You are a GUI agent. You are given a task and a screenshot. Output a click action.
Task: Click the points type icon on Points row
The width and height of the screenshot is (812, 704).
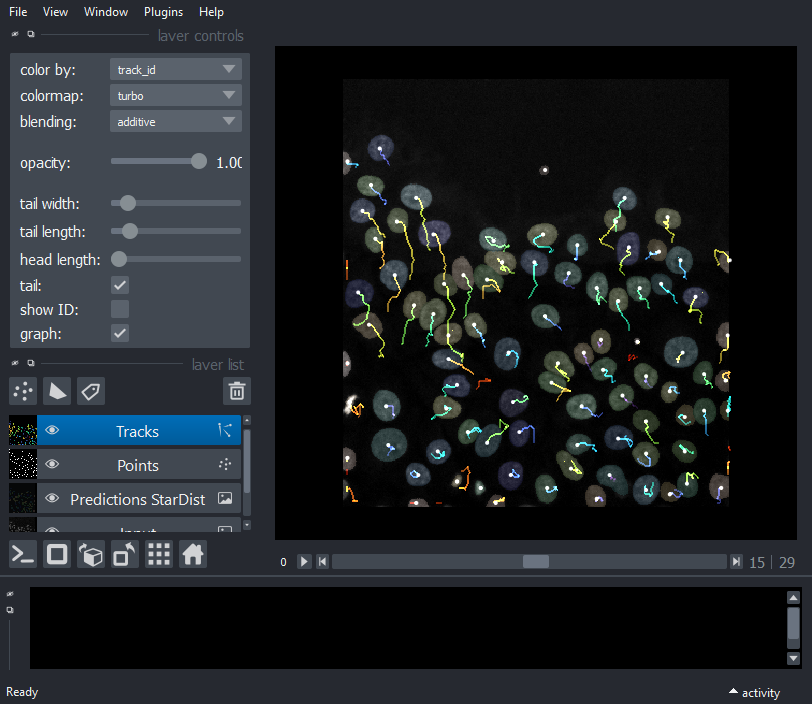[x=225, y=464]
